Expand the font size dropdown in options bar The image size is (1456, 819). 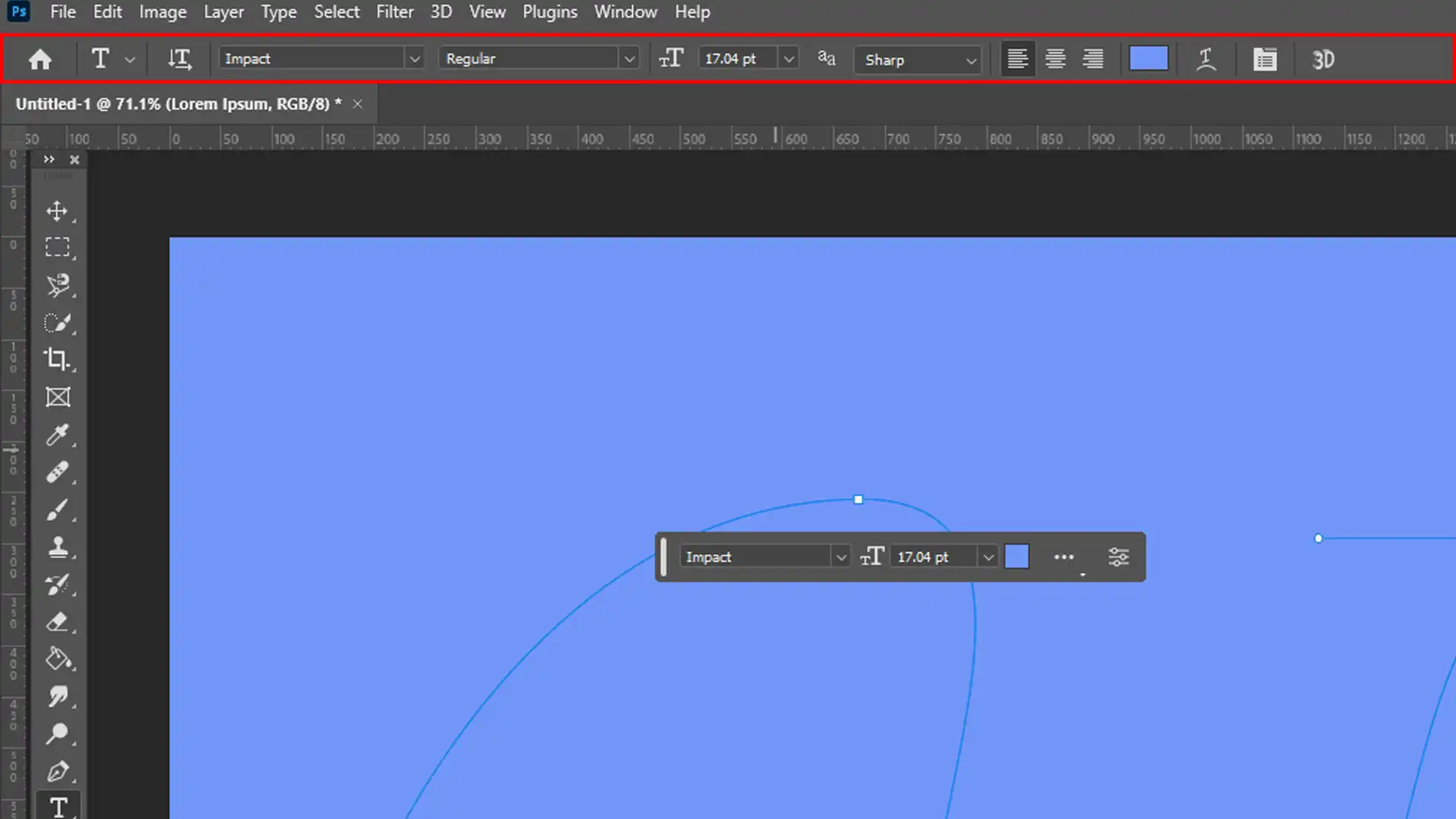coord(789,58)
